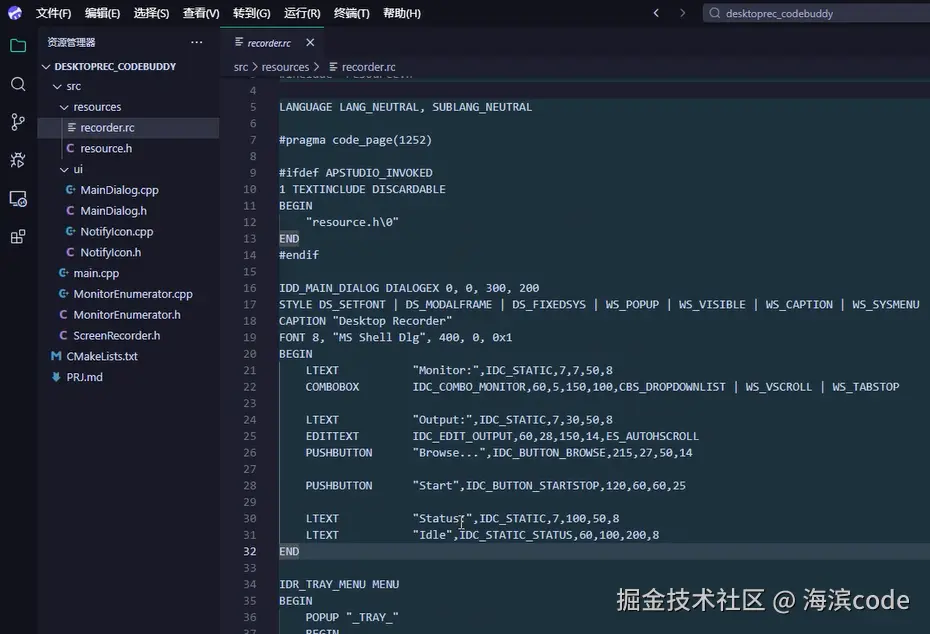Viewport: 930px width, 634px height.
Task: Open the Run and Debug view icon
Action: click(x=18, y=160)
